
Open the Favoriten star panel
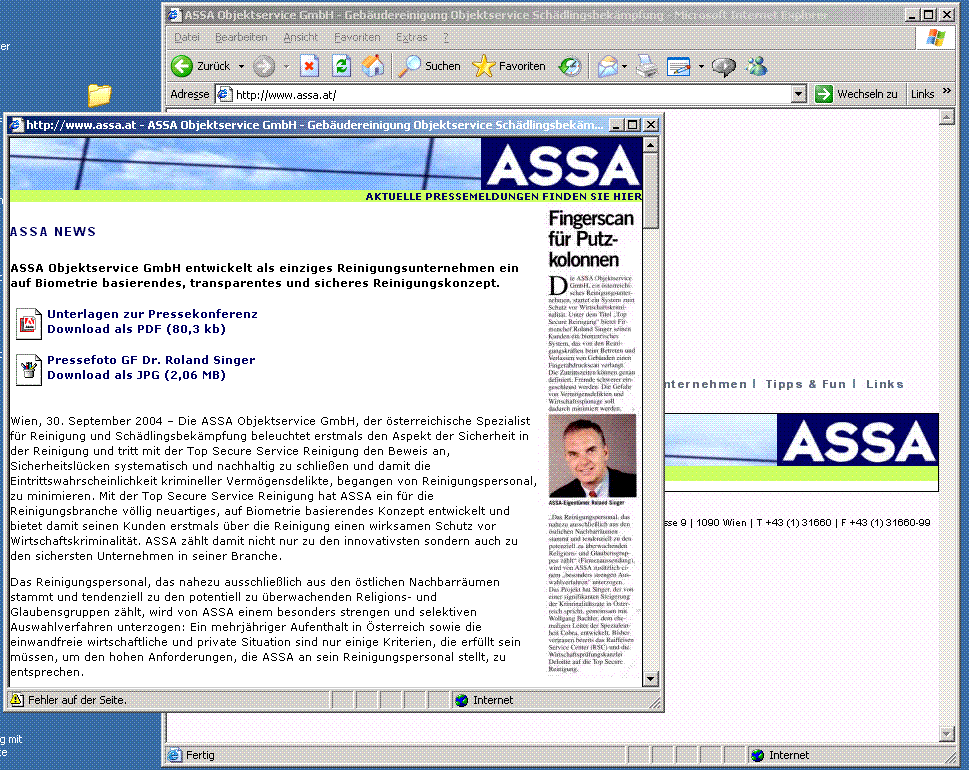pos(510,66)
